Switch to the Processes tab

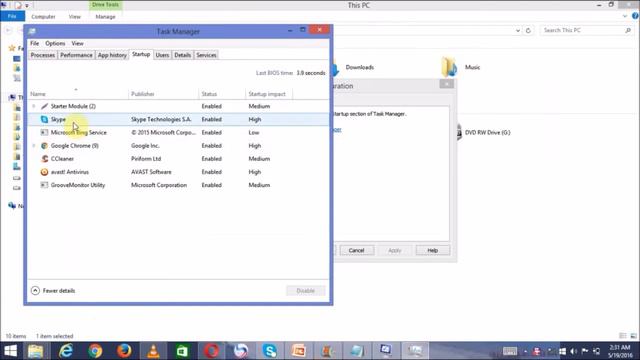43,55
